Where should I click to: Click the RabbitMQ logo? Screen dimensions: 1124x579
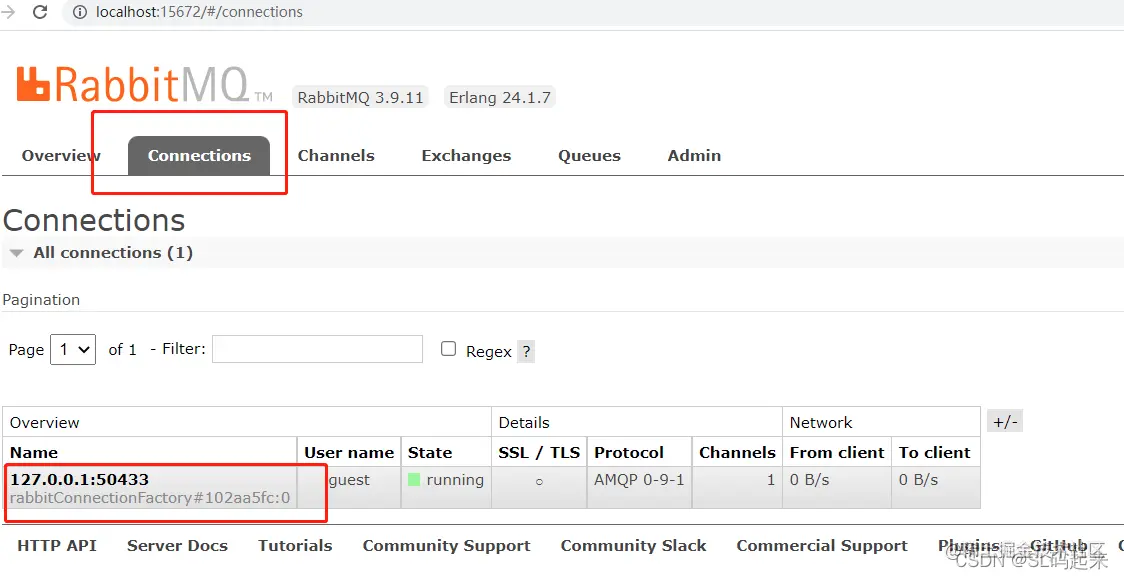[x=144, y=85]
